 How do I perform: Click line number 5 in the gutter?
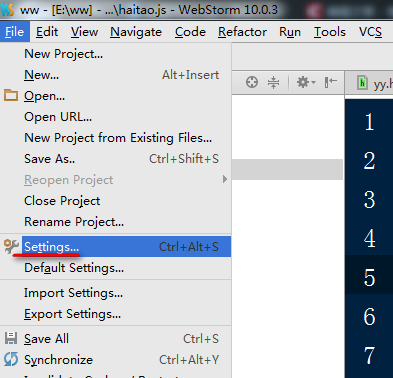369,277
